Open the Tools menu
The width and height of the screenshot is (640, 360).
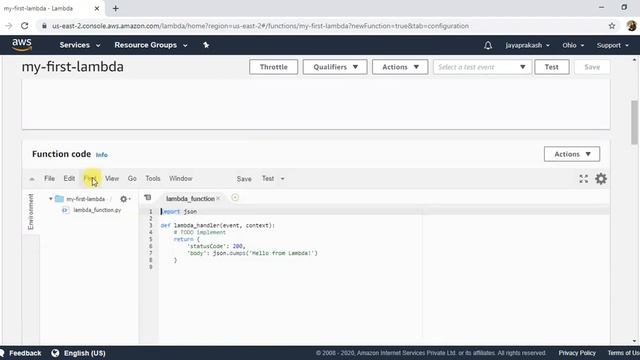coord(153,178)
